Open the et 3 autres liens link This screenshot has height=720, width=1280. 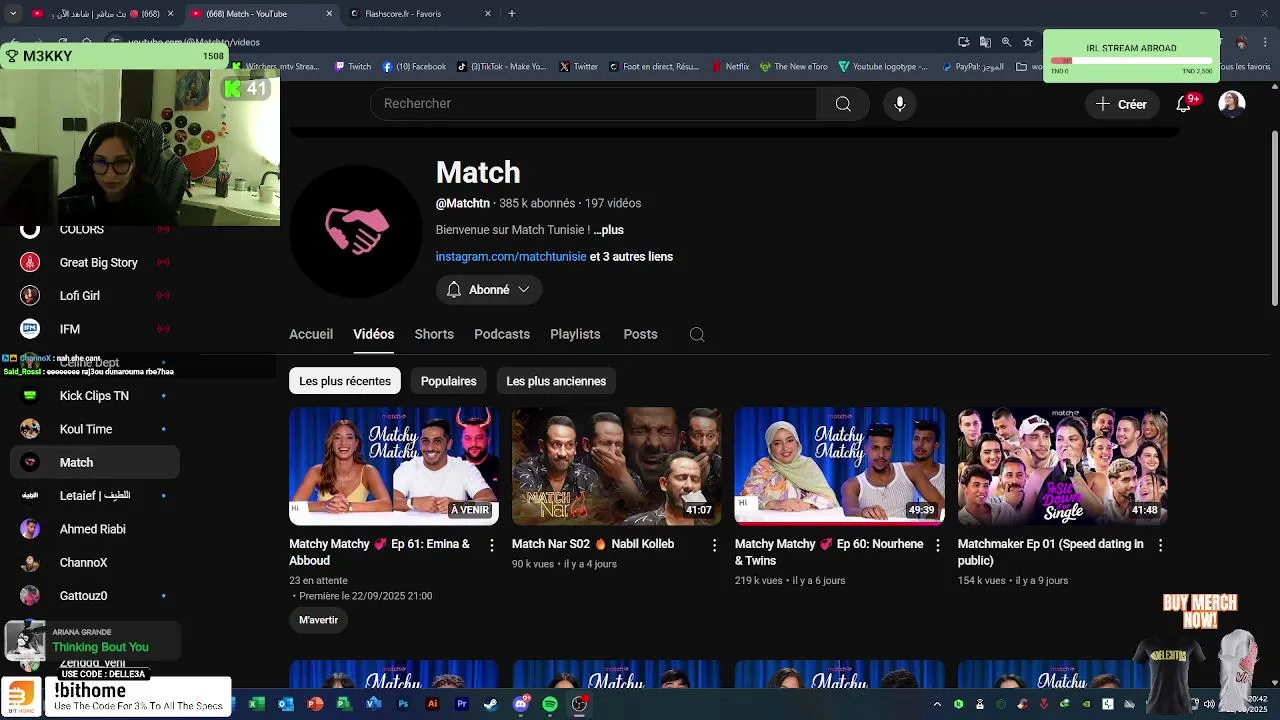click(631, 257)
